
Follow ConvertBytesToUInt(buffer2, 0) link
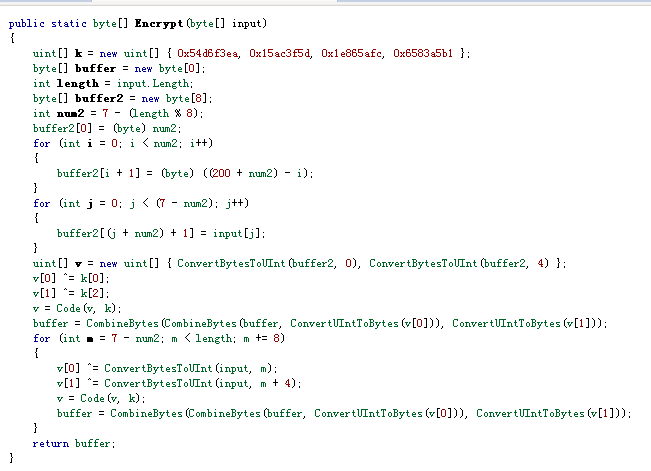(x=267, y=263)
